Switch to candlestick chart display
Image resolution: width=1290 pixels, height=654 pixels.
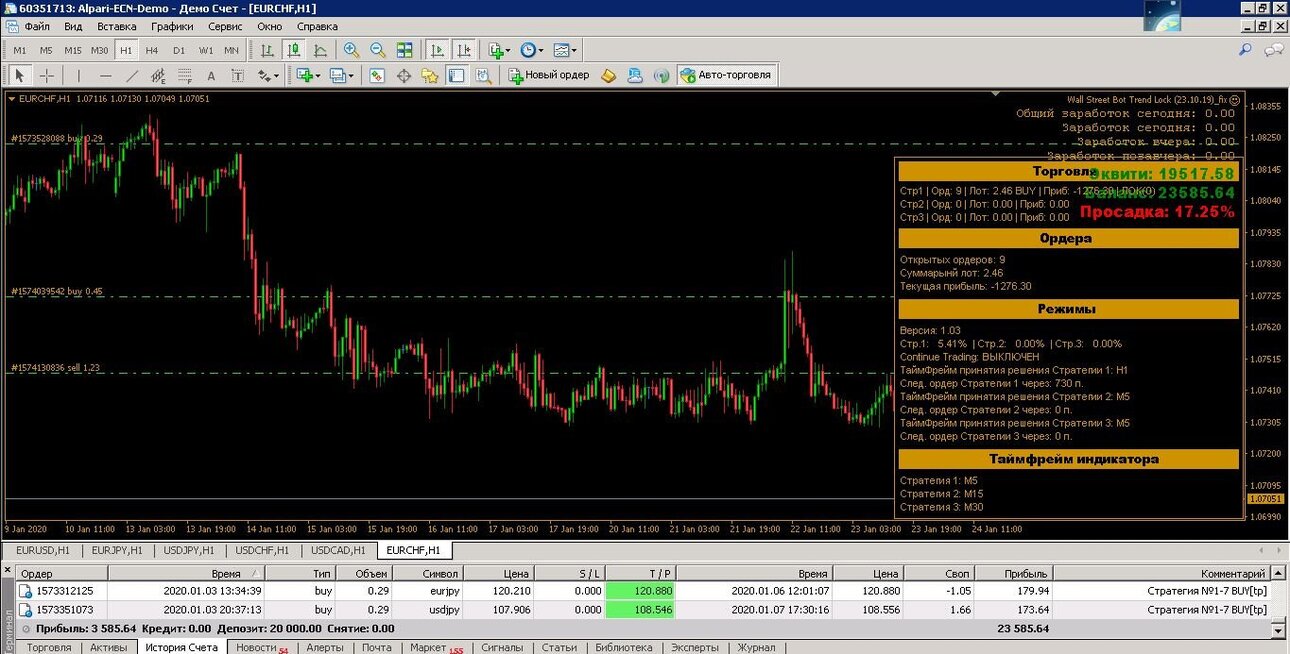point(294,50)
